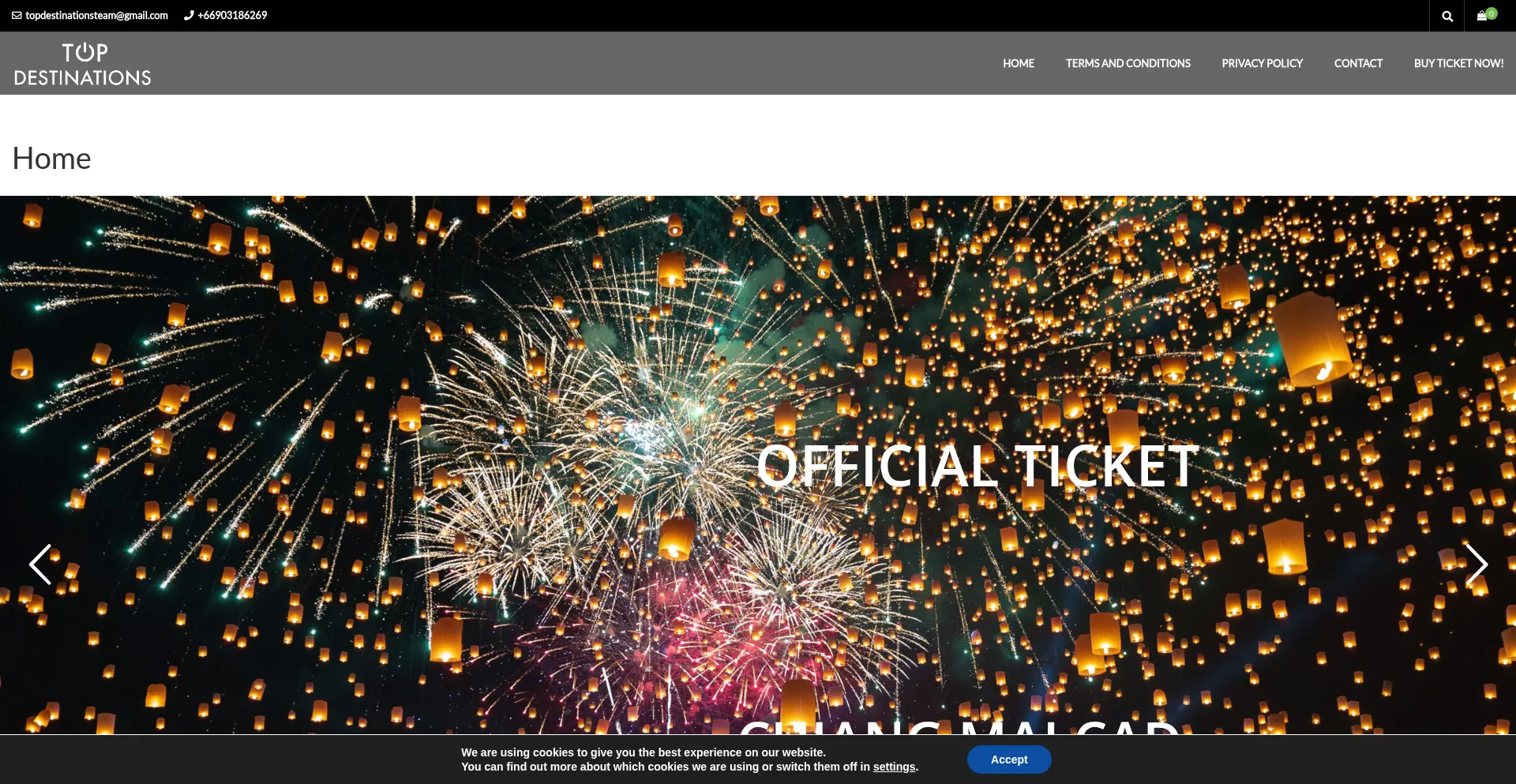This screenshot has height=784, width=1516.
Task: Navigate to Privacy Policy
Action: 1262,63
